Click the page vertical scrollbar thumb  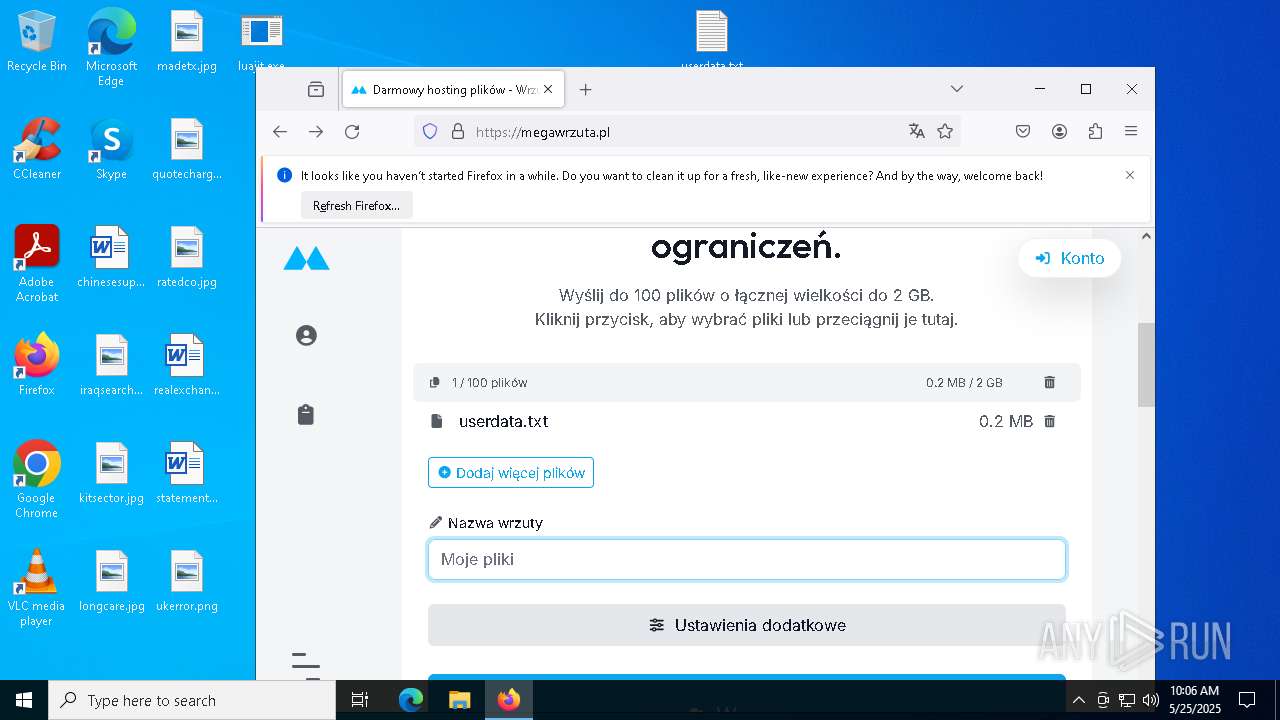(x=1146, y=365)
